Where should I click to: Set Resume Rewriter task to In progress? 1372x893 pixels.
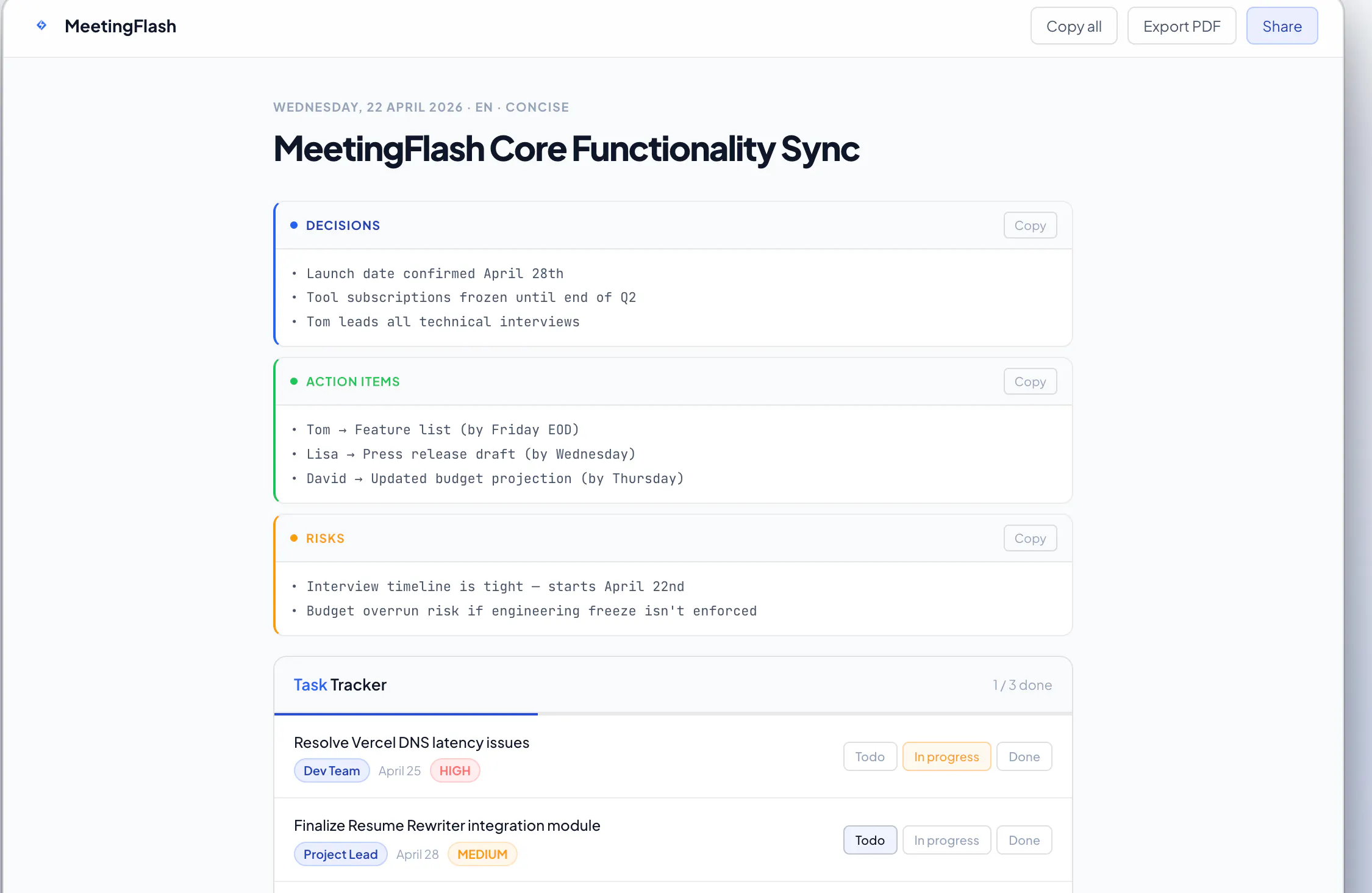[x=946, y=840]
